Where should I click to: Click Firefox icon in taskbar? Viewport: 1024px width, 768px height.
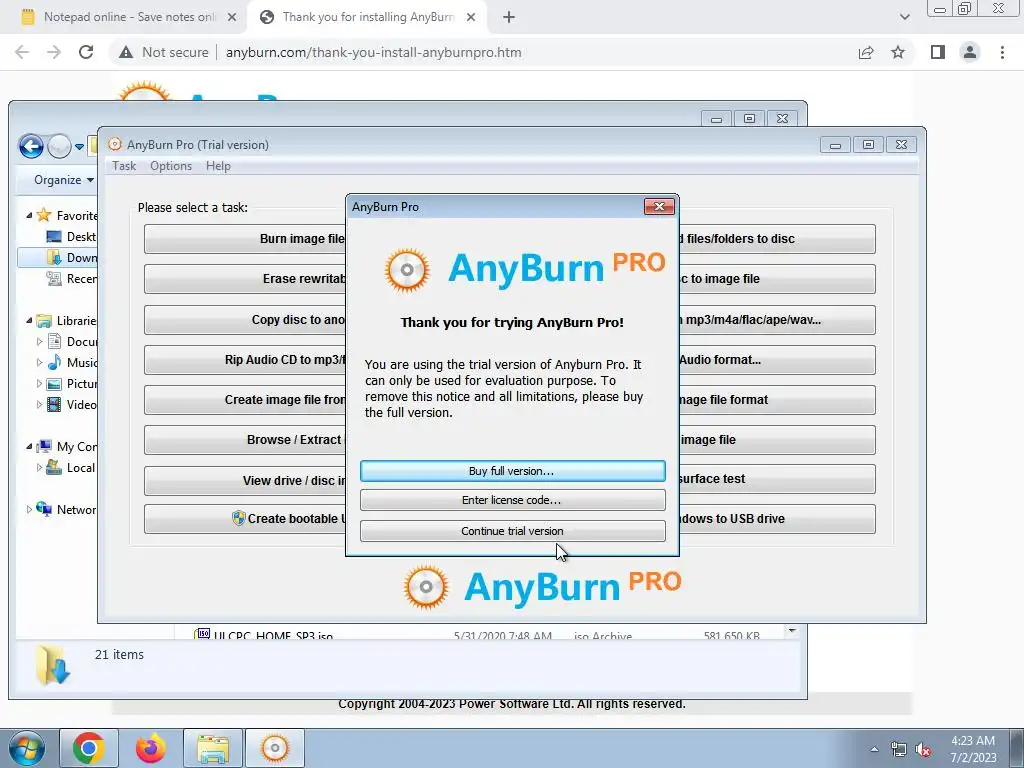[x=151, y=748]
